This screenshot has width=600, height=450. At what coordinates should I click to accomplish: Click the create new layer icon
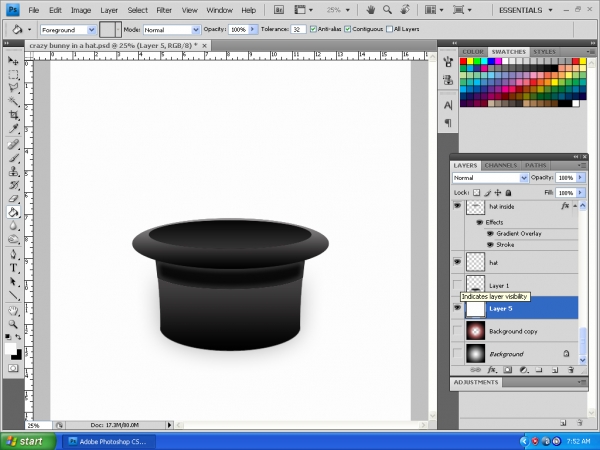pyautogui.click(x=555, y=370)
